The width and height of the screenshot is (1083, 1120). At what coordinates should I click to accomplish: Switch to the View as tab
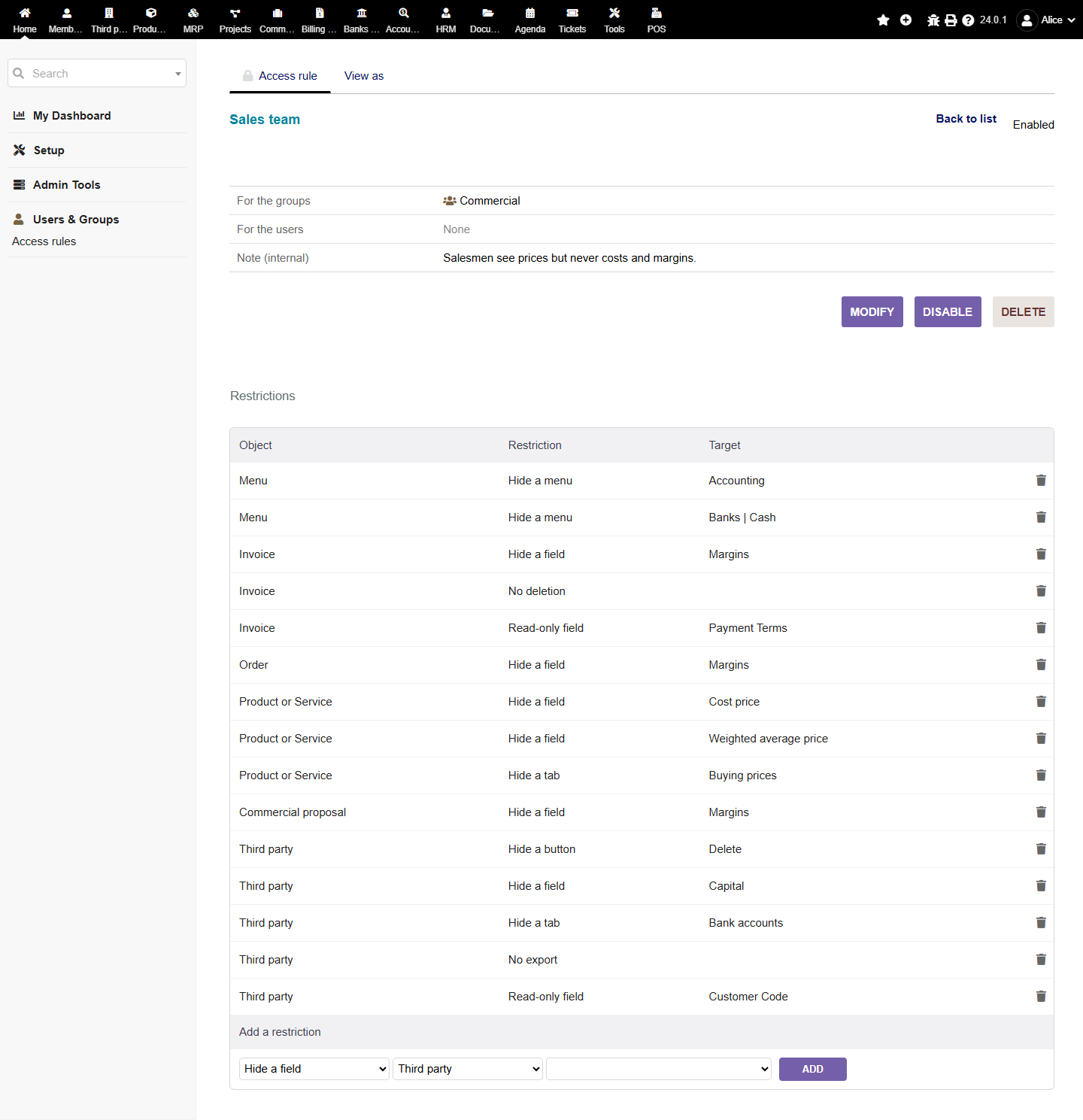tap(364, 76)
